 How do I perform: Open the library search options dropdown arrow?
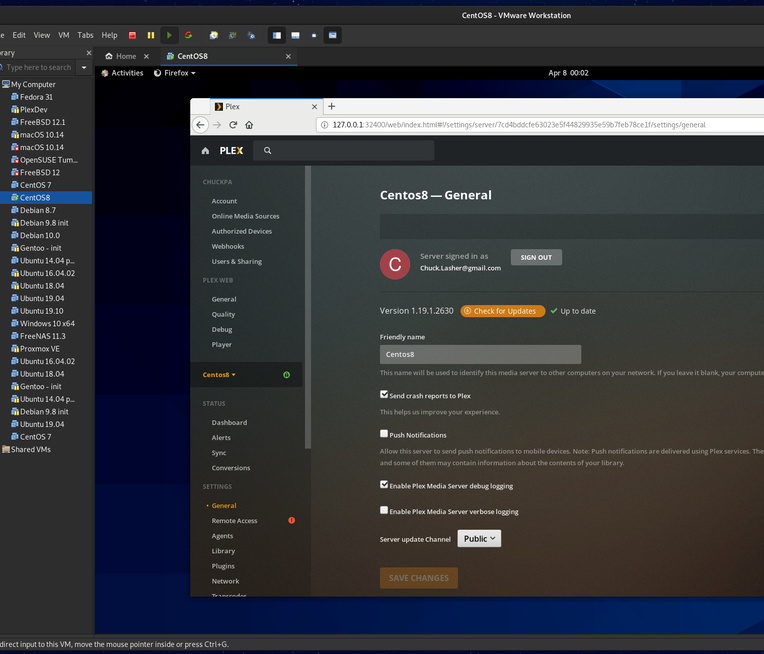(84, 67)
